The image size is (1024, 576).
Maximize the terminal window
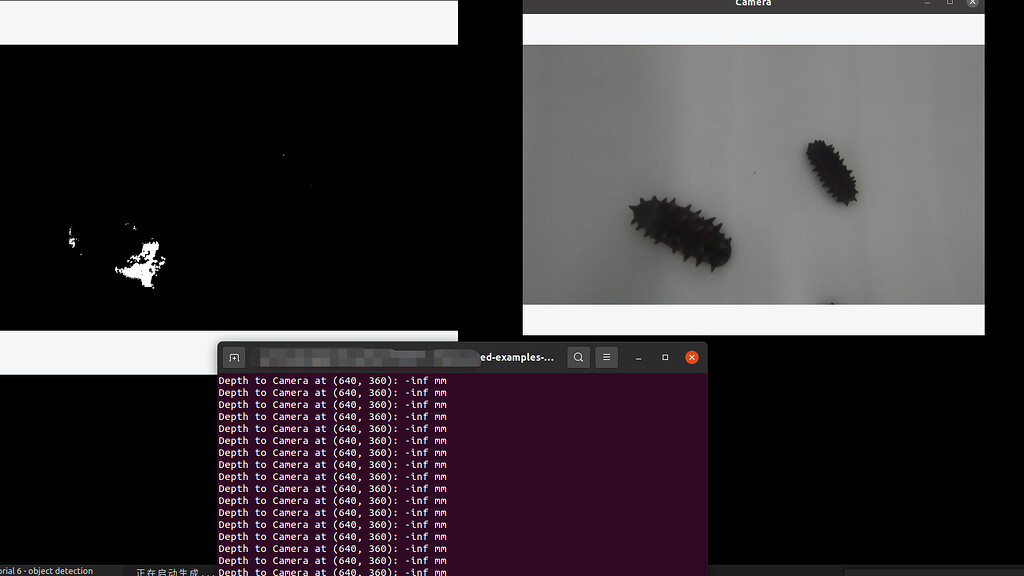pyautogui.click(x=665, y=357)
